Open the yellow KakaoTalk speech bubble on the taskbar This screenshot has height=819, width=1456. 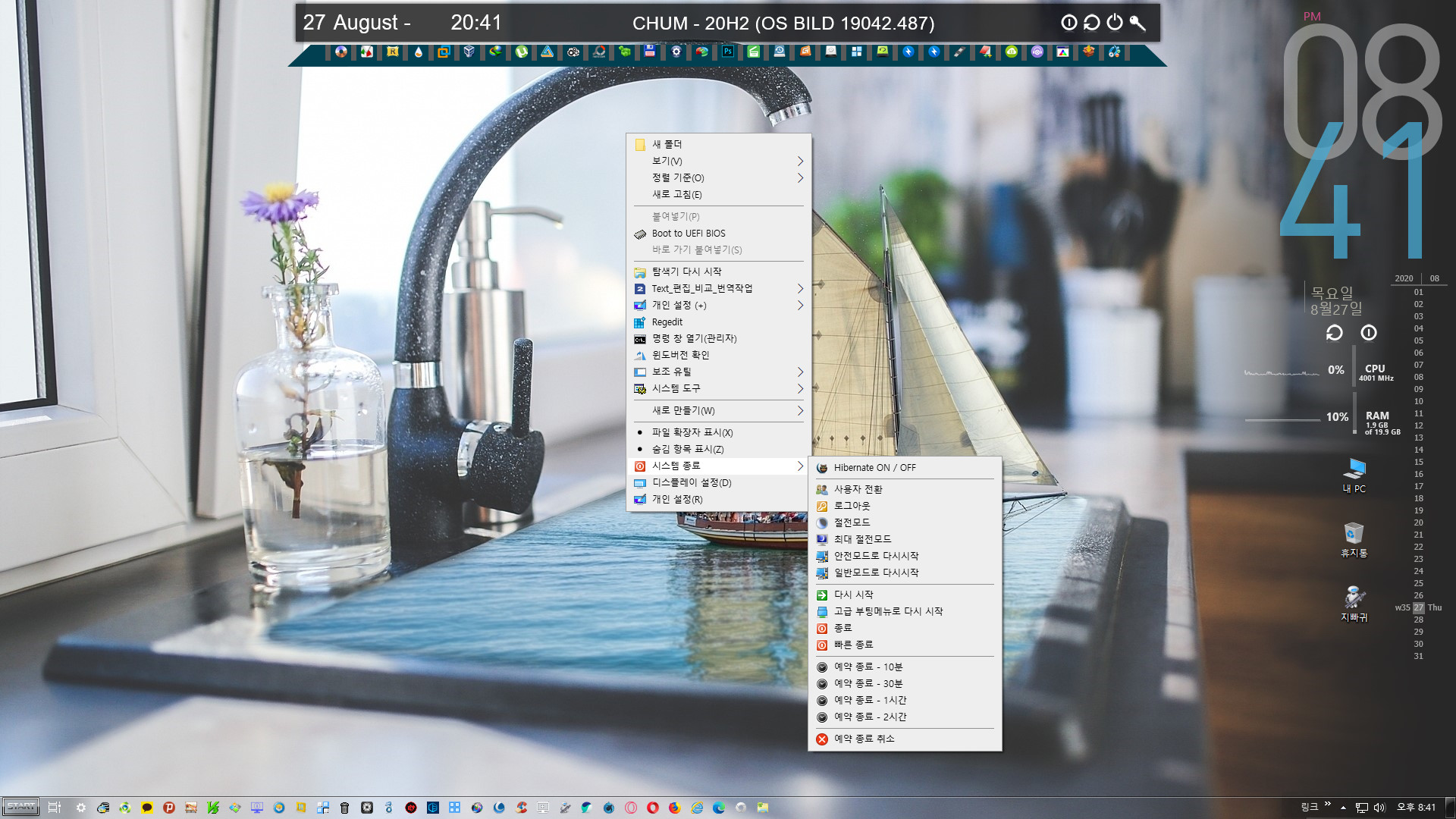pos(147,808)
